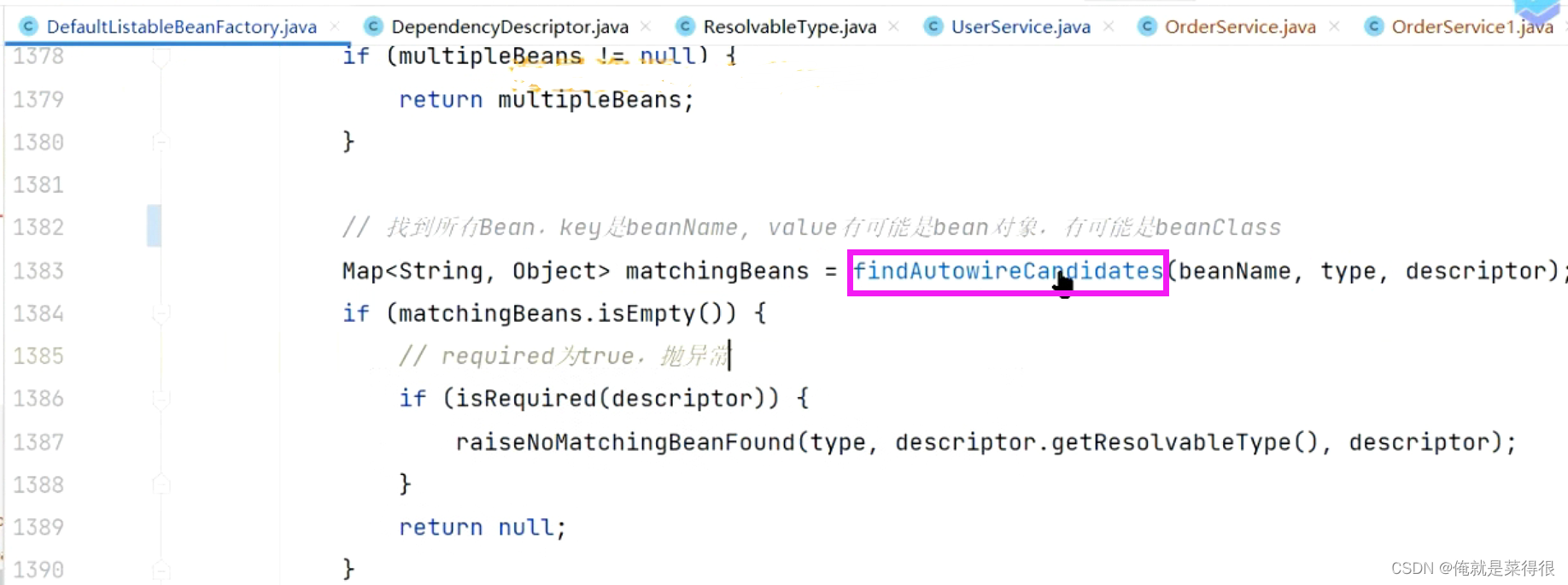Open the OrderService1.java tab
This screenshot has height=585, width=1568.
coord(1471,26)
